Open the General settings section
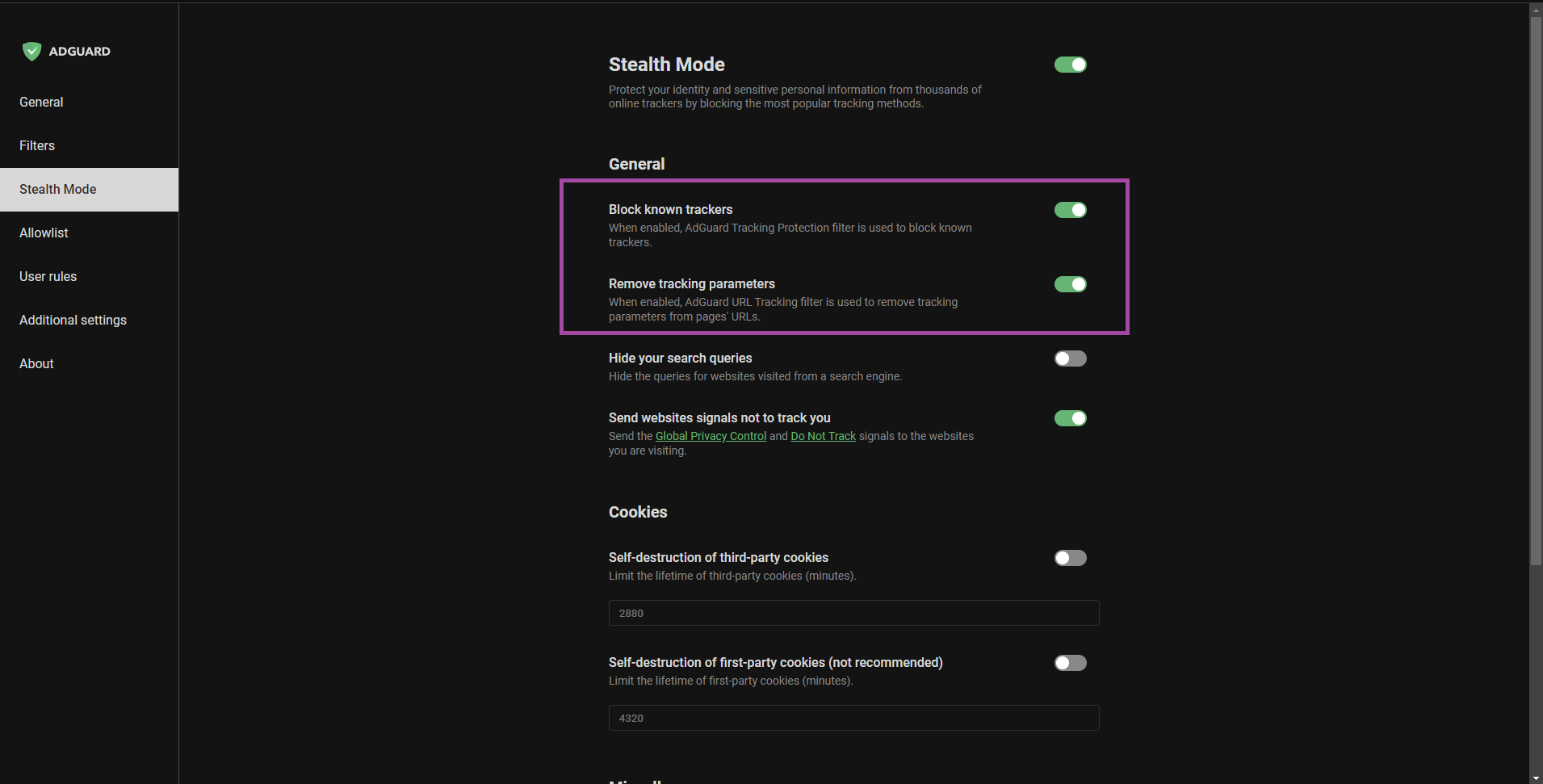1543x784 pixels. point(41,102)
